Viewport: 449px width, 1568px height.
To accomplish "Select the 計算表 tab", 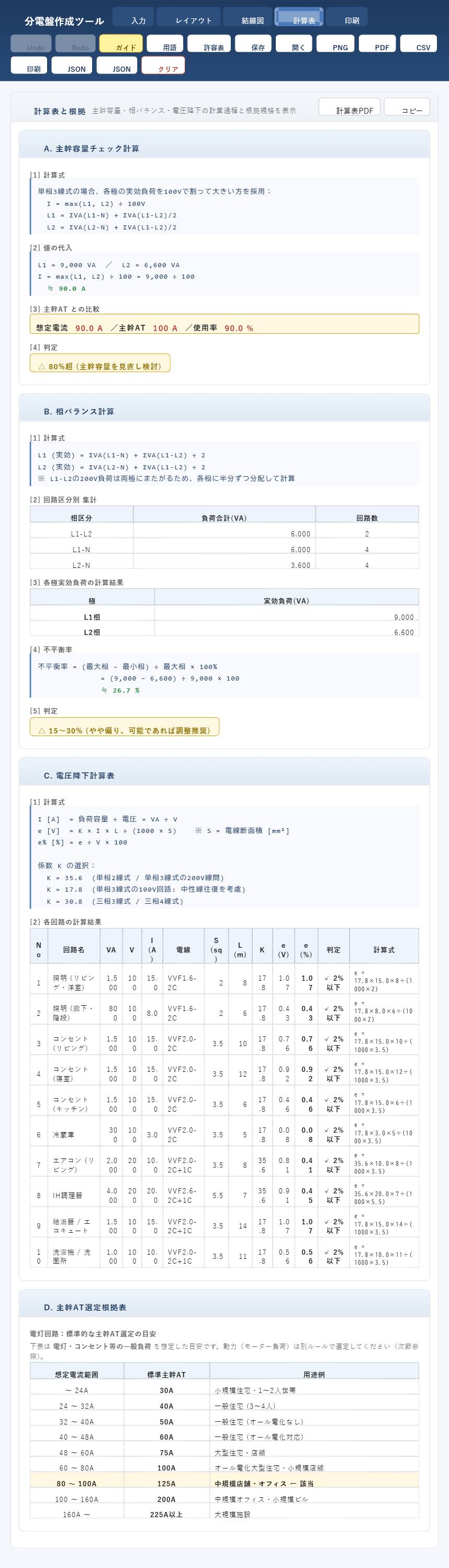I will (x=299, y=17).
